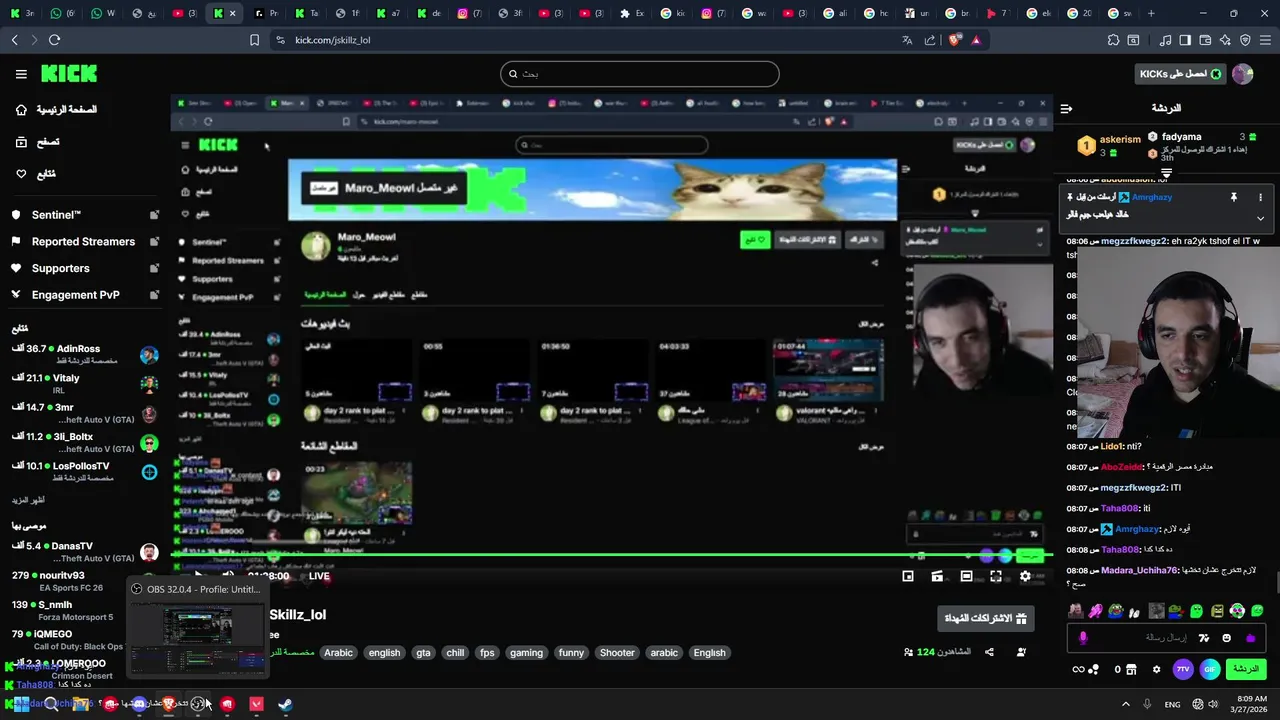The width and height of the screenshot is (1280, 720).
Task: Click the 7TV chat button
Action: pyautogui.click(x=1183, y=669)
